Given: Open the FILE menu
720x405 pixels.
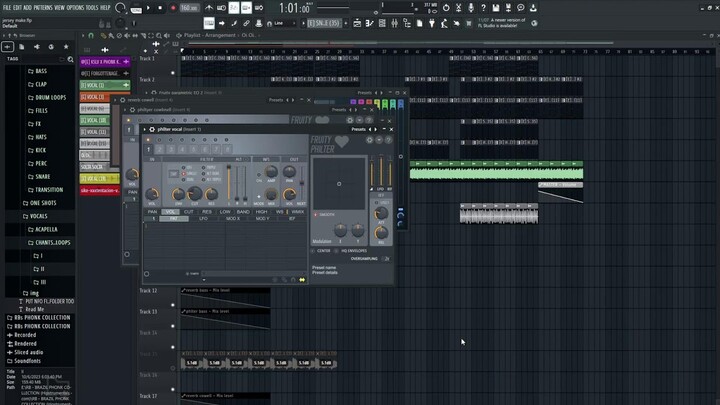Looking at the screenshot, I should pyautogui.click(x=7, y=8).
